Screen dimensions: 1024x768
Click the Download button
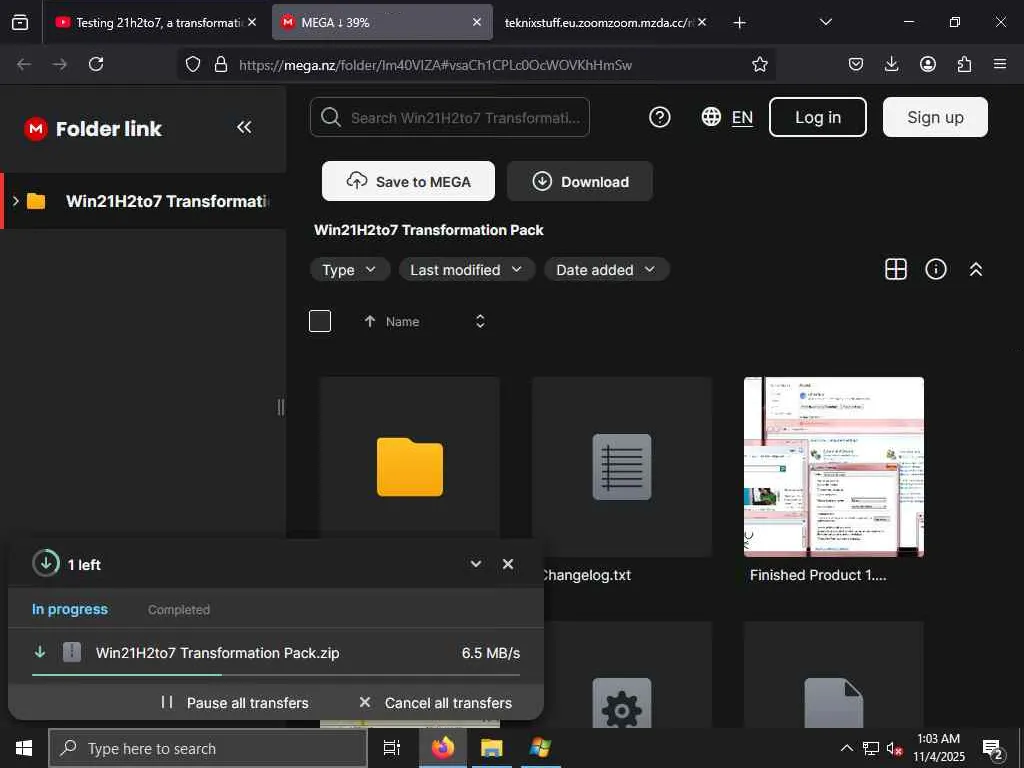580,182
